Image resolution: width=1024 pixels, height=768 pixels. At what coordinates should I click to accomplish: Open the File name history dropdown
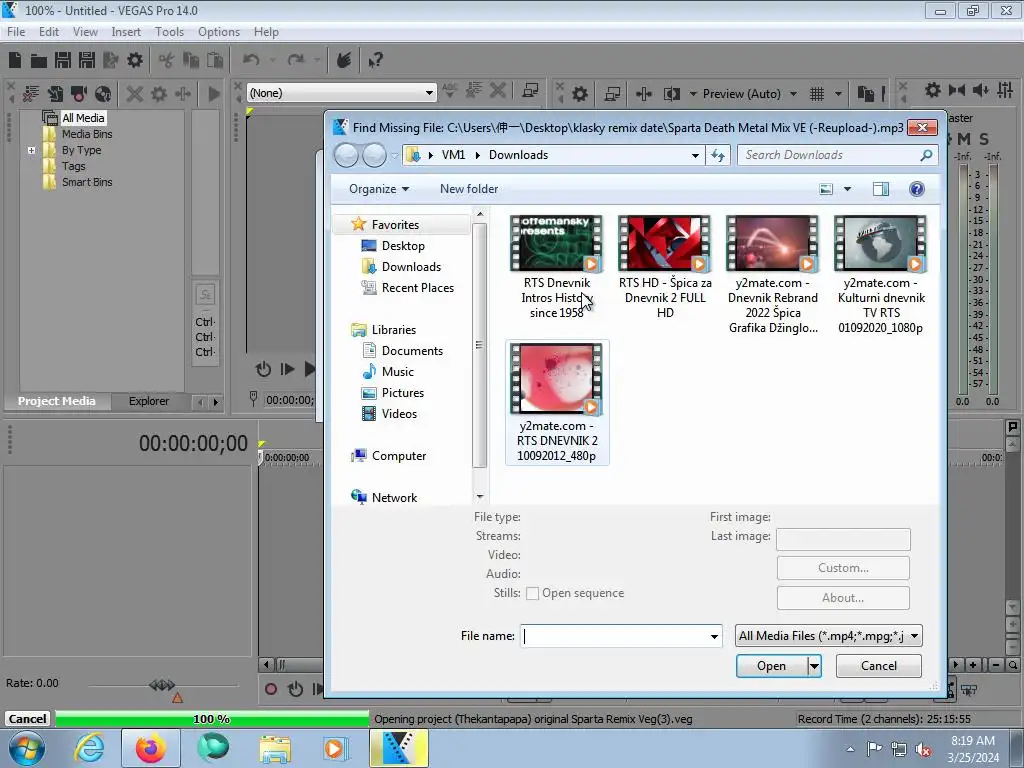(714, 636)
